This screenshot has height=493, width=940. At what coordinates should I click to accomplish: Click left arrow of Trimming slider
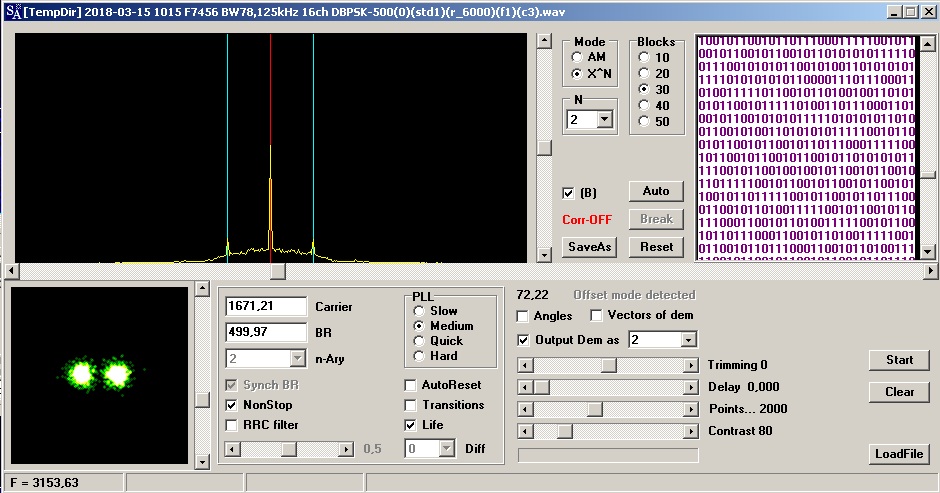[x=525, y=365]
